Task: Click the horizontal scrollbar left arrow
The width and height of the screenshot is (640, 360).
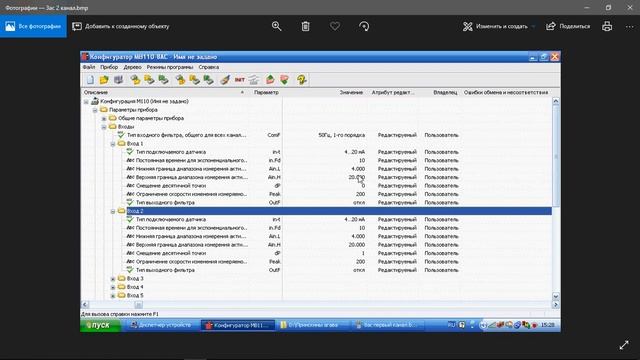Action: click(85, 304)
